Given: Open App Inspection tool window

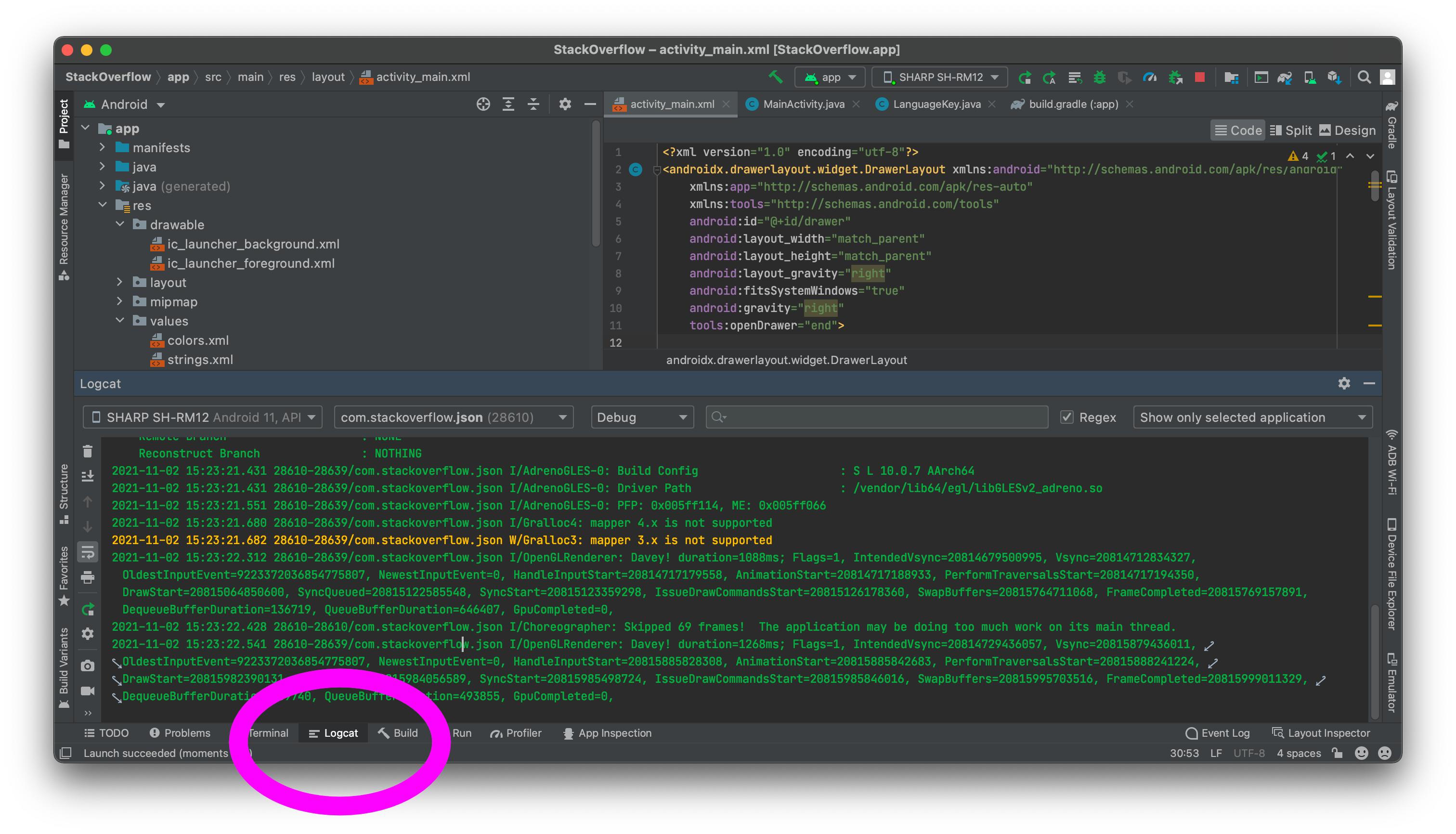Looking at the screenshot, I should pyautogui.click(x=607, y=733).
